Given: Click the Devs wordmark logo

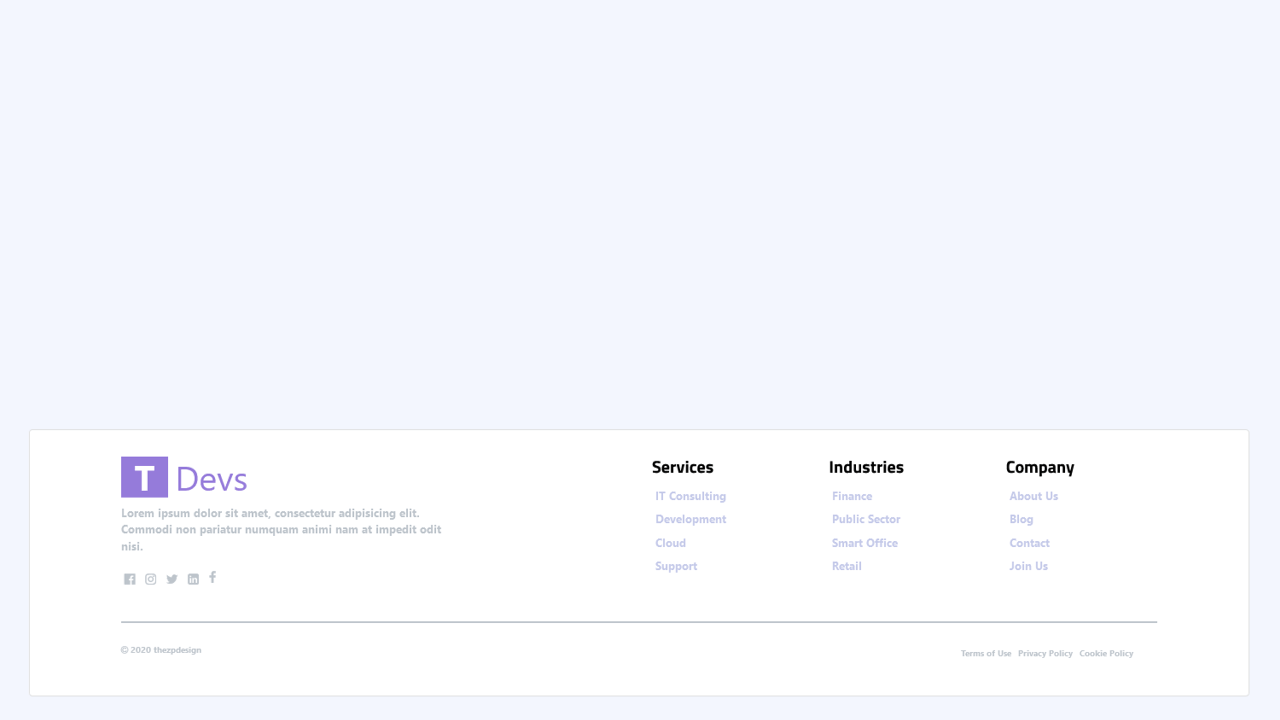Looking at the screenshot, I should pos(213,478).
